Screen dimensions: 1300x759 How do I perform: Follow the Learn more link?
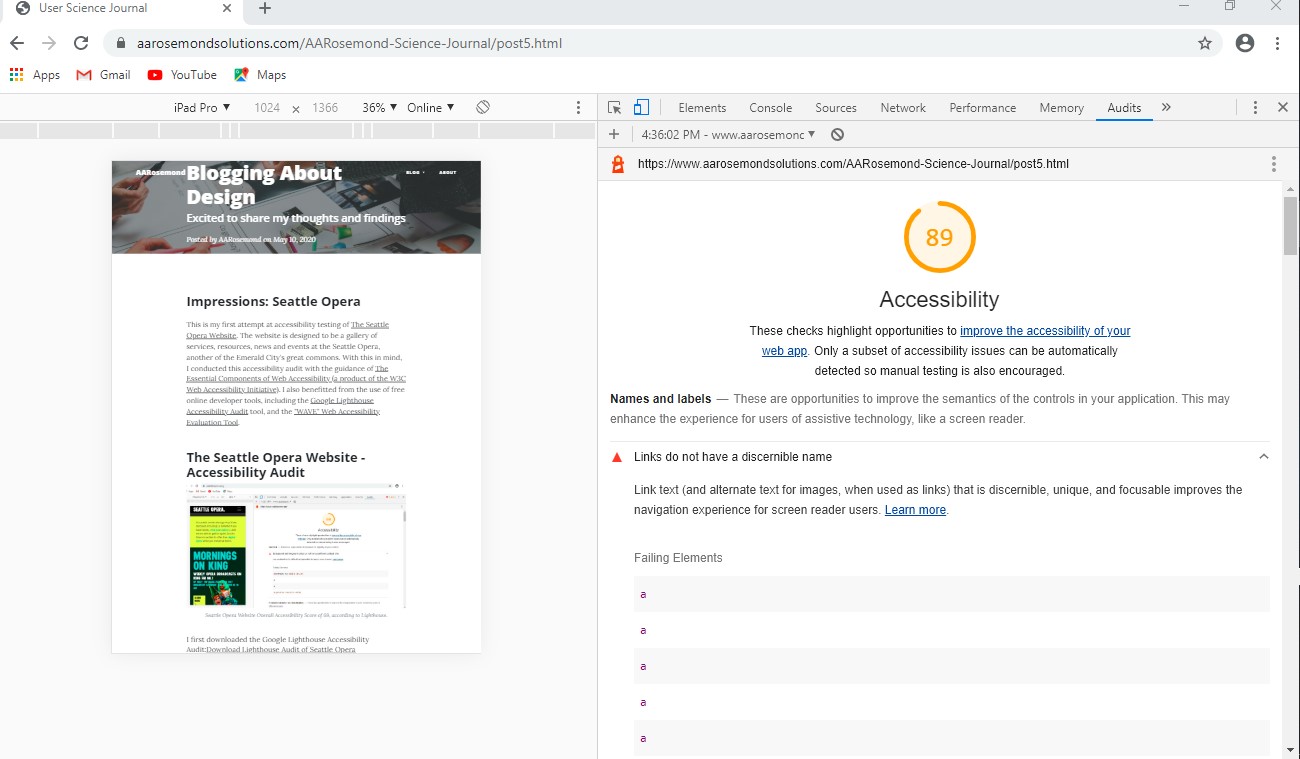914,510
